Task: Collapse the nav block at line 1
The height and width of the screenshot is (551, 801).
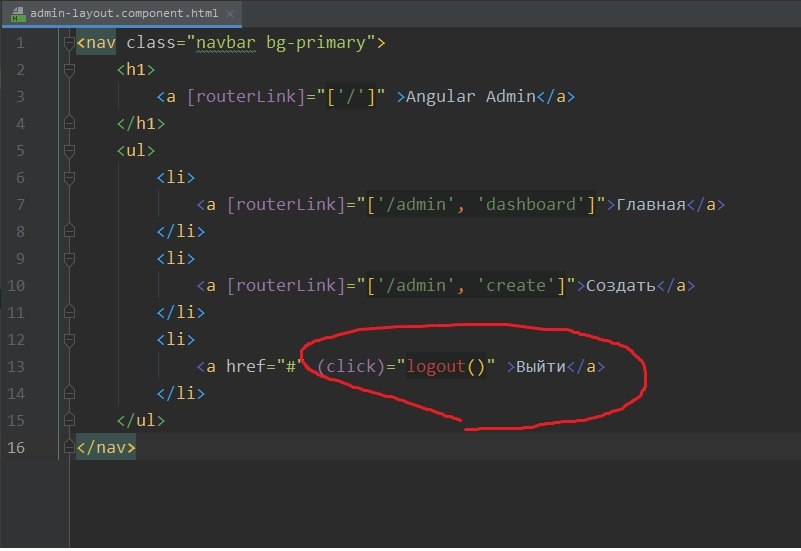Action: [69, 43]
